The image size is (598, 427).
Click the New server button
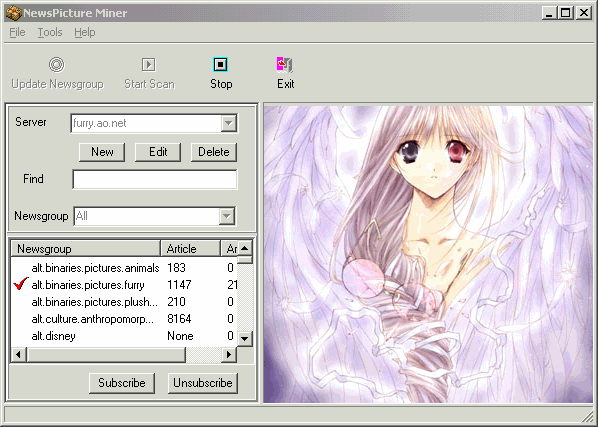pos(102,152)
